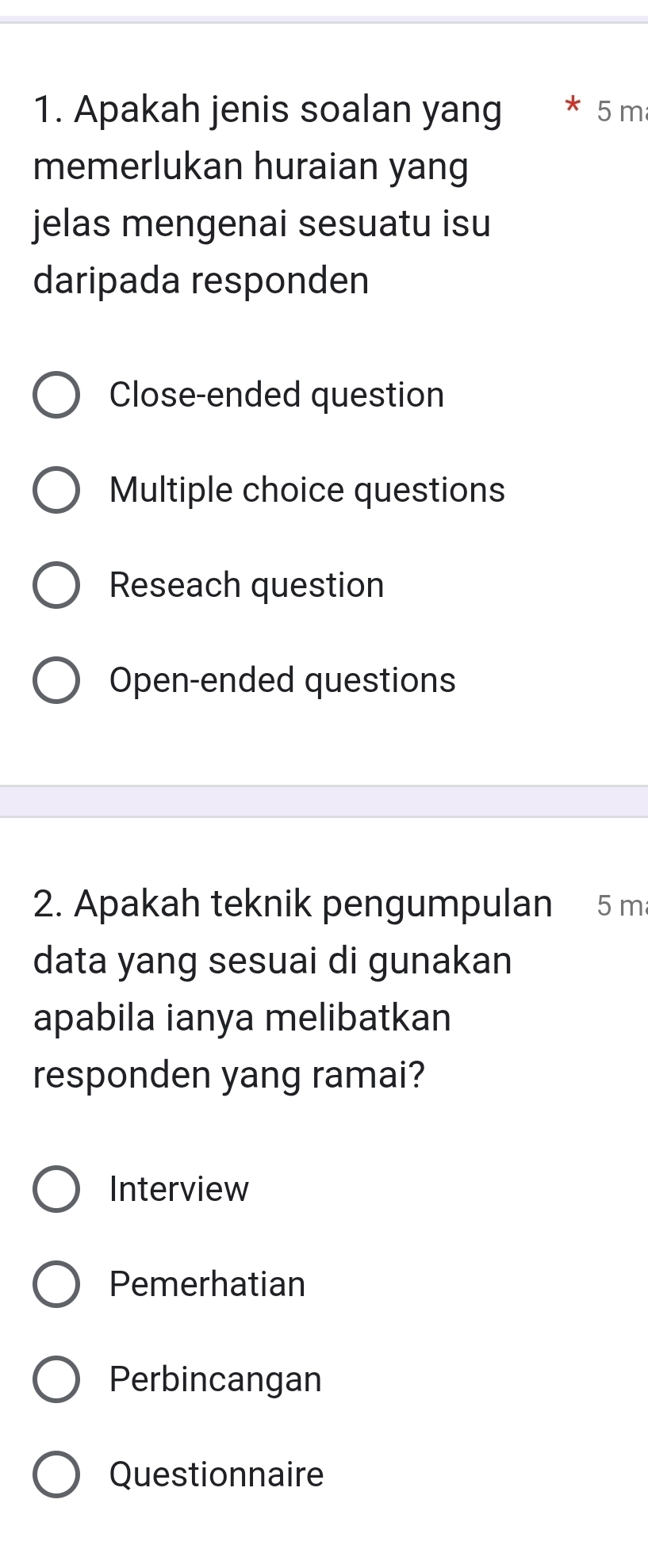Tap the "Reseach question" option text
The width and height of the screenshot is (648, 1568).
[x=247, y=585]
